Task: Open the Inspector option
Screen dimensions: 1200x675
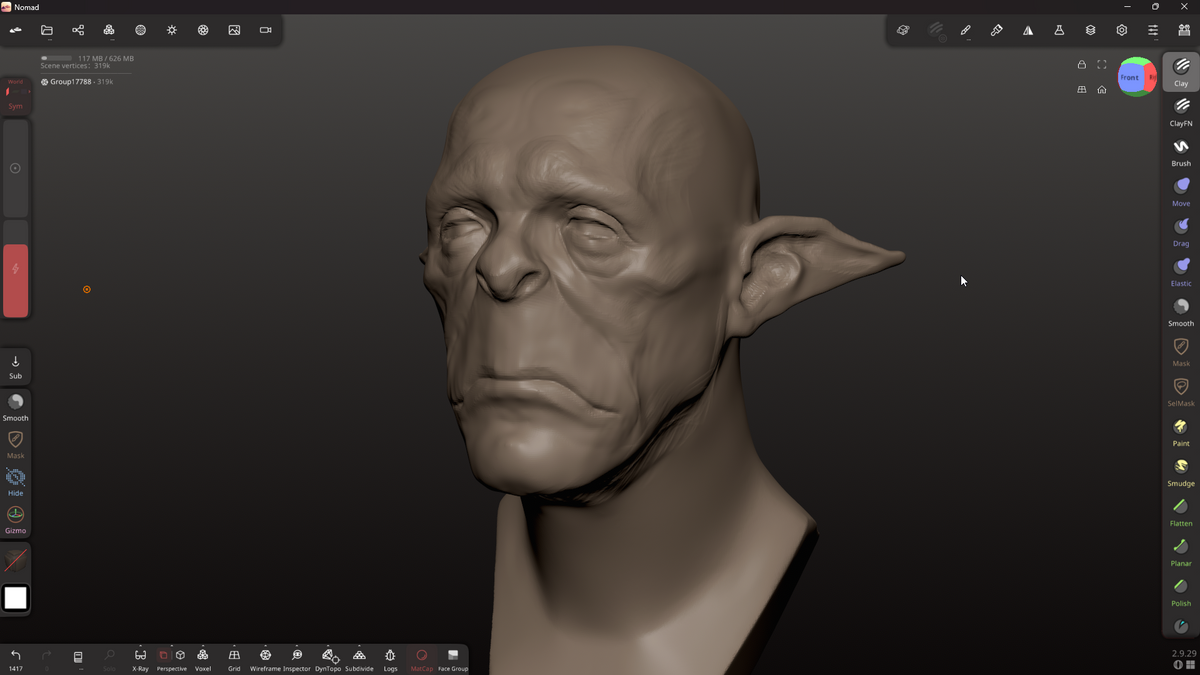Action: point(297,659)
